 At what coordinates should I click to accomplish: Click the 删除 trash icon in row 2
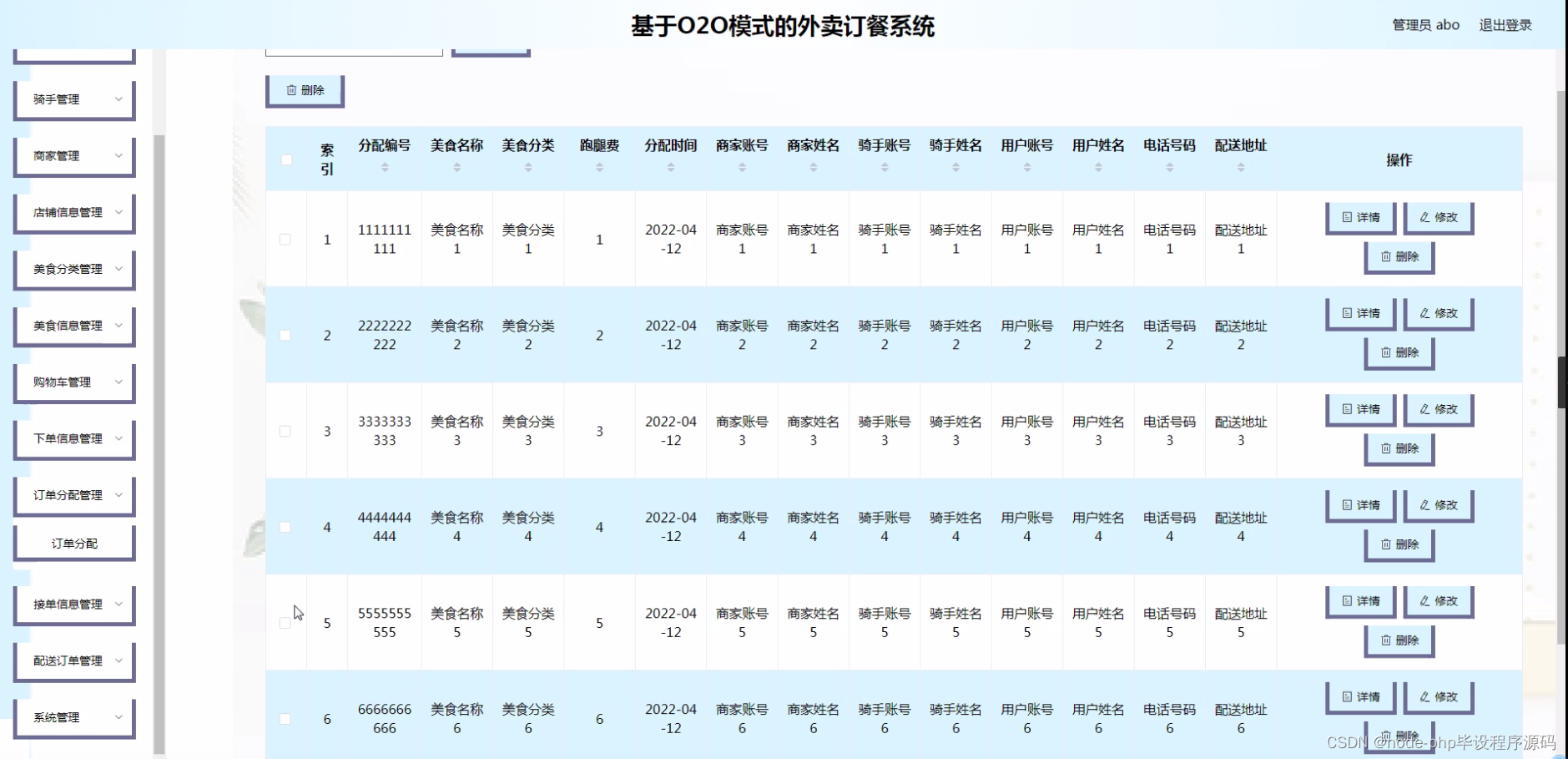1386,352
